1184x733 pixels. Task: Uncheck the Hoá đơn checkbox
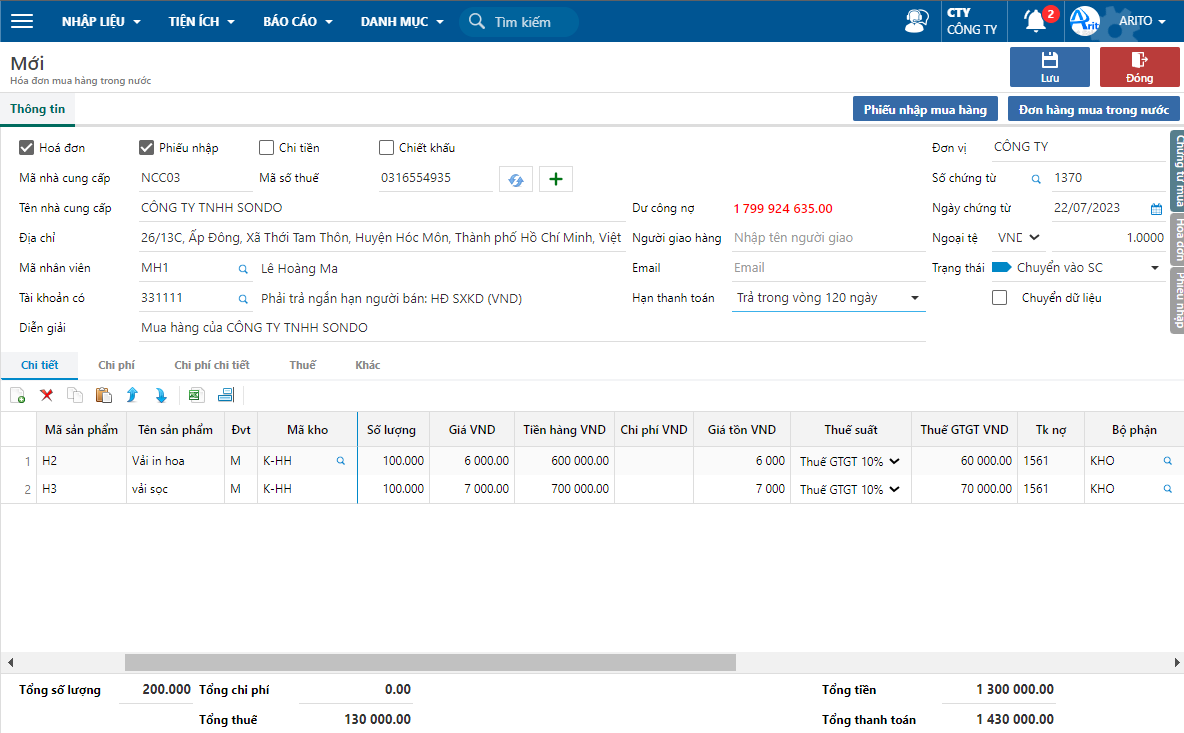click(27, 148)
